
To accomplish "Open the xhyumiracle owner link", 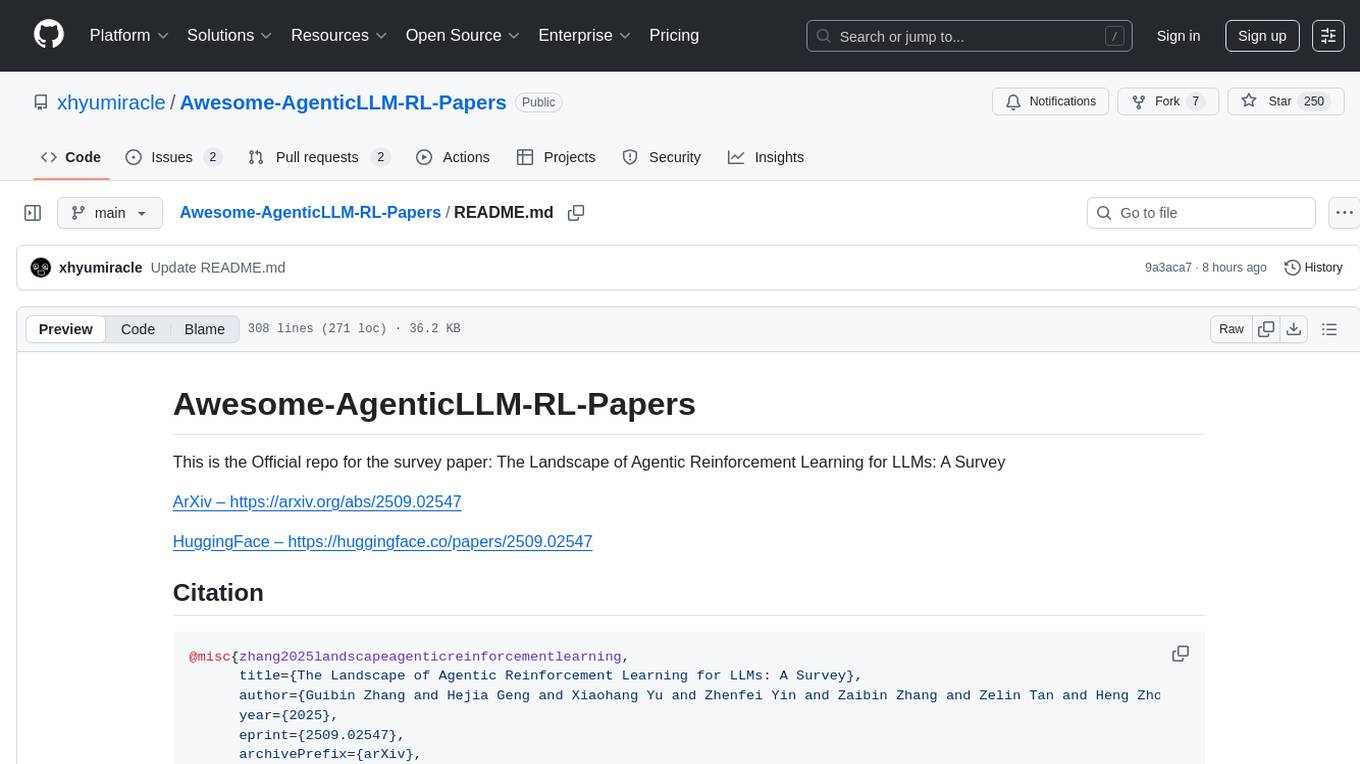I will tap(111, 102).
